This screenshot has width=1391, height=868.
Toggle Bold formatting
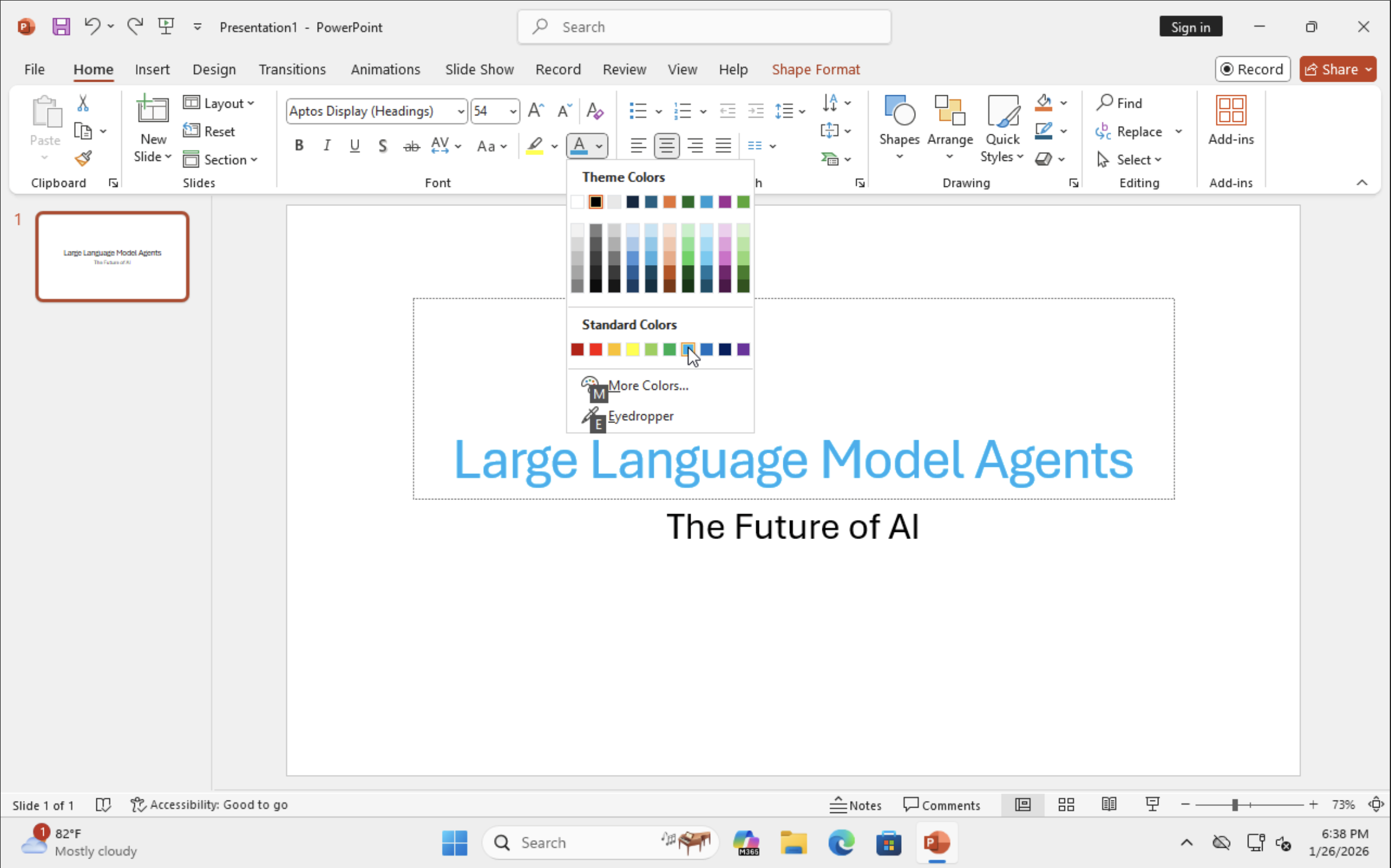tap(299, 146)
